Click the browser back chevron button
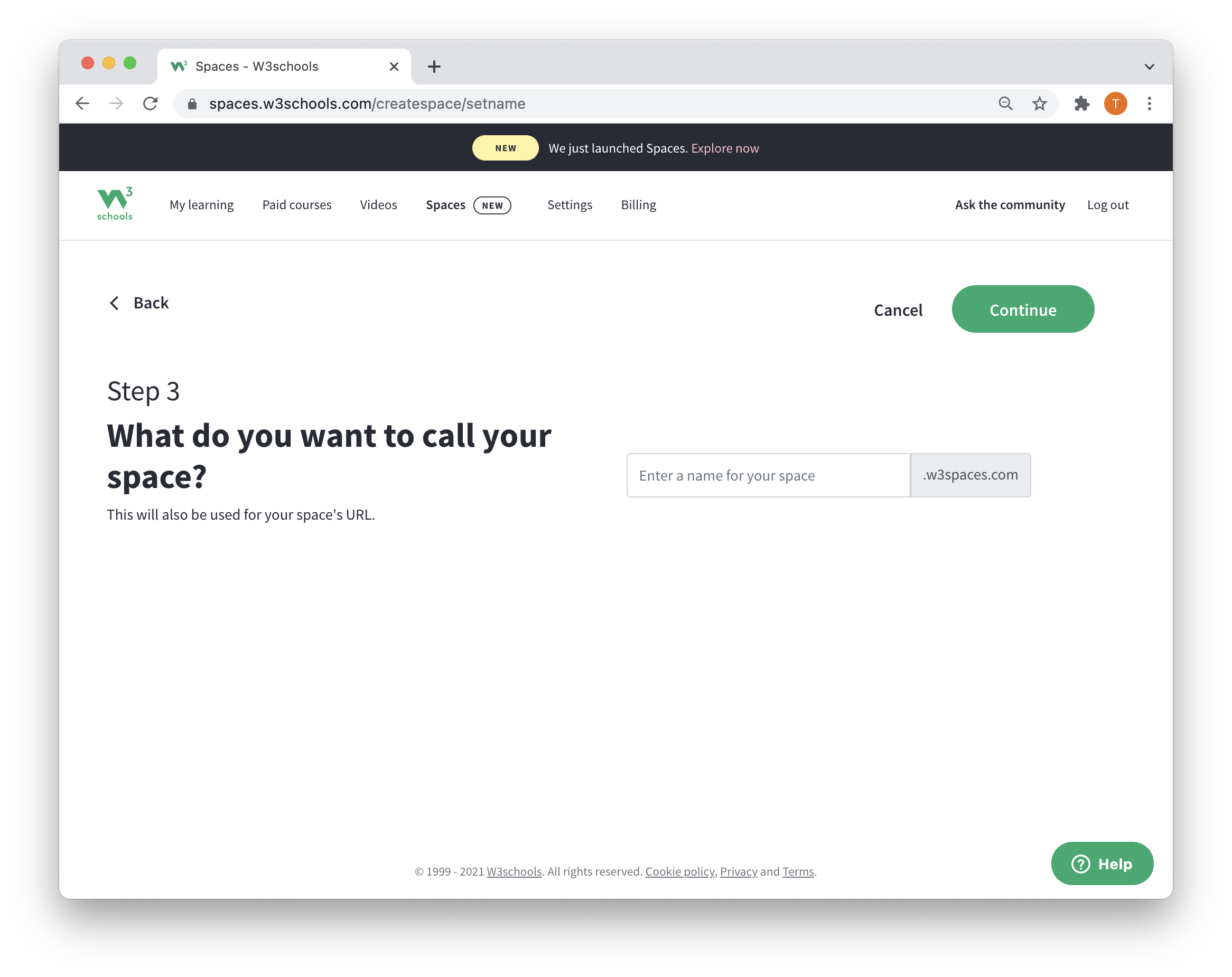Viewport: 1232px width, 977px height. [84, 103]
